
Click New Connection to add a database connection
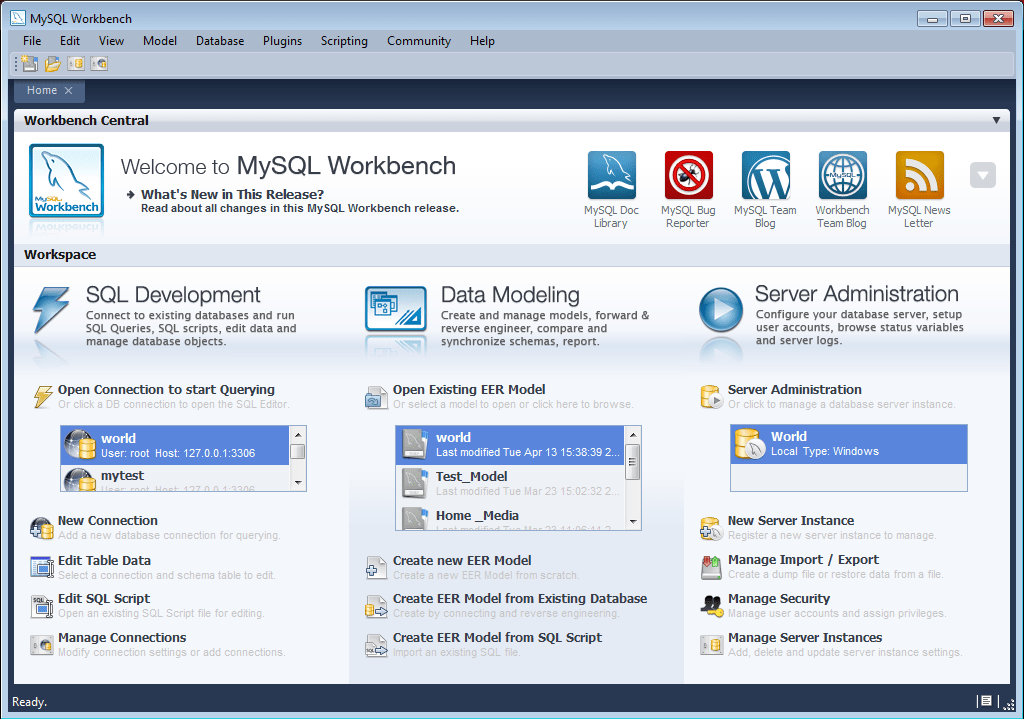[107, 520]
